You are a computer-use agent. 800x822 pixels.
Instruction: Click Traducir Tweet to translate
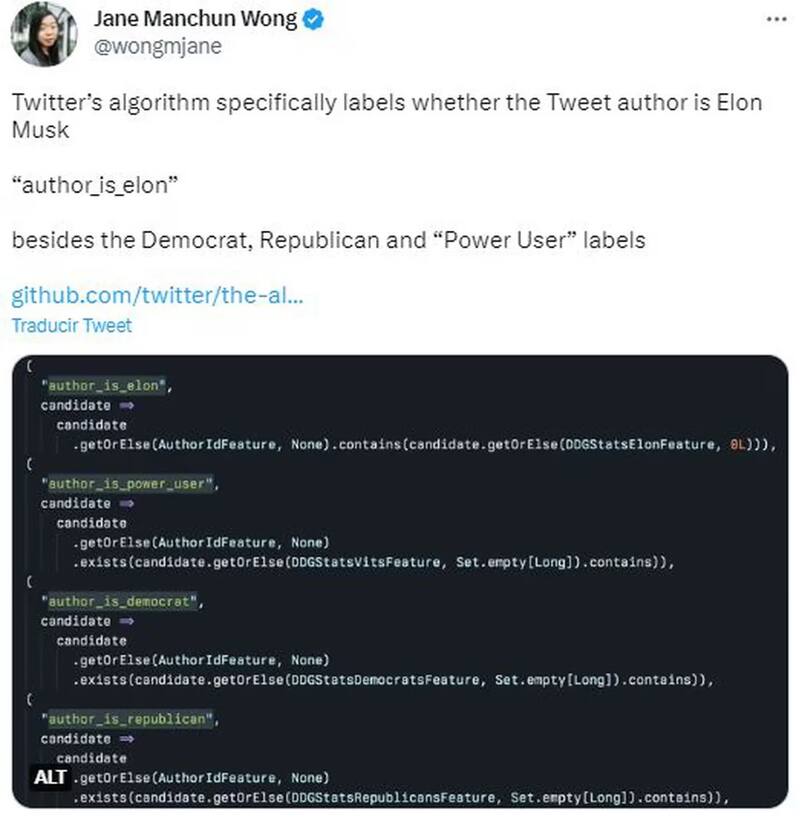click(x=71, y=325)
